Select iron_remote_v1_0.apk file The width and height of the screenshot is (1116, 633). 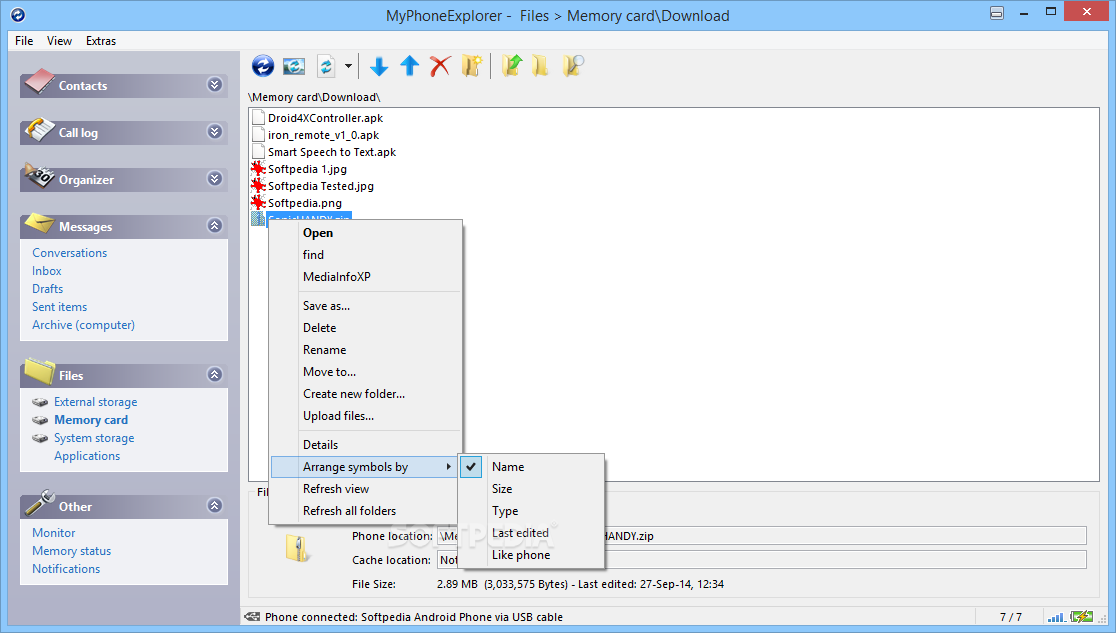(x=323, y=135)
